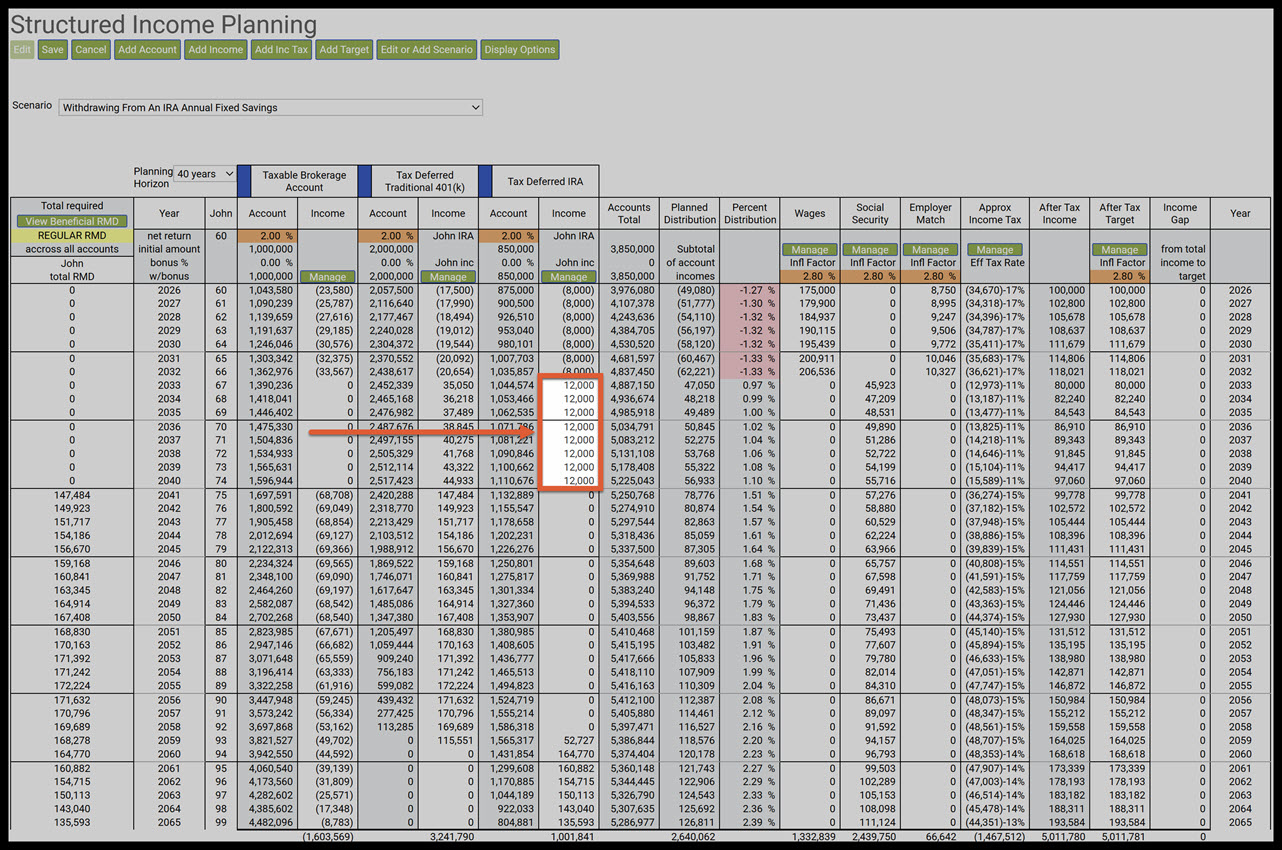Click the Taxable Brokerage Account header
This screenshot has height=850, width=1282.
[304, 181]
